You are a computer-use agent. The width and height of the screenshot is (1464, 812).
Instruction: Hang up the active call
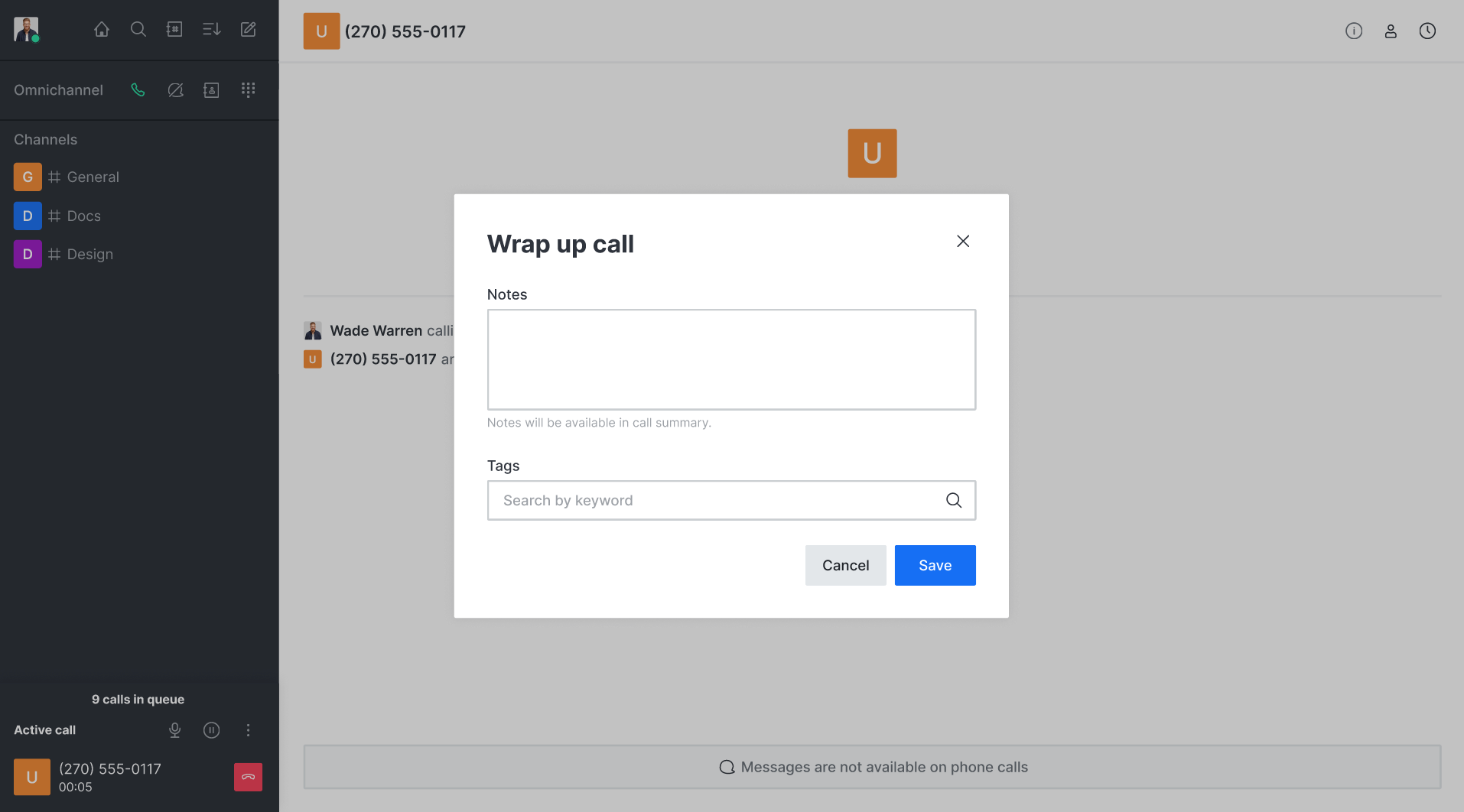click(x=248, y=777)
